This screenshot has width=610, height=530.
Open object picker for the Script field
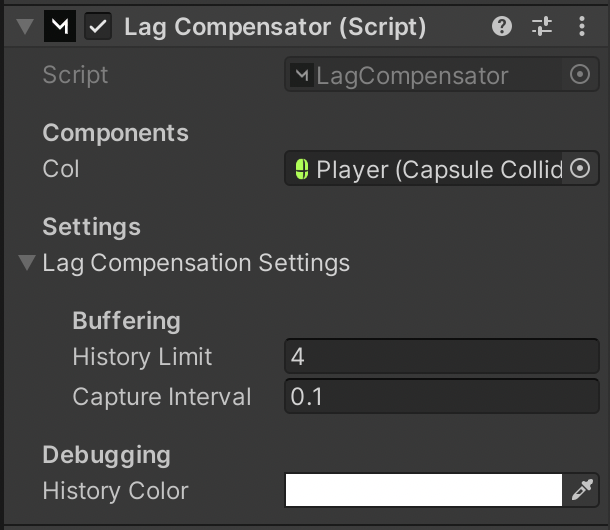[579, 75]
